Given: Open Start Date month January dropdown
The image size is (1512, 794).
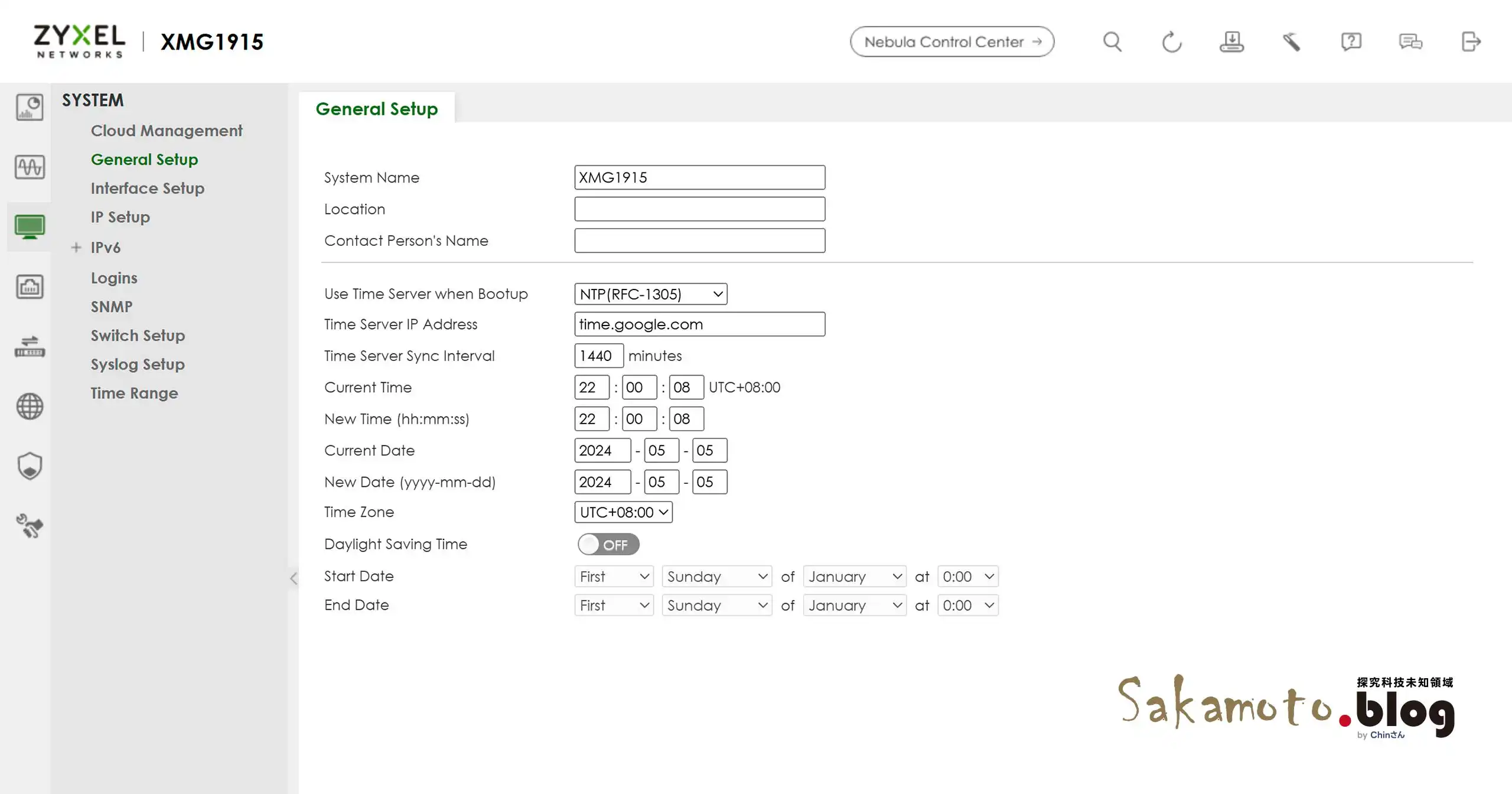Looking at the screenshot, I should click(854, 577).
